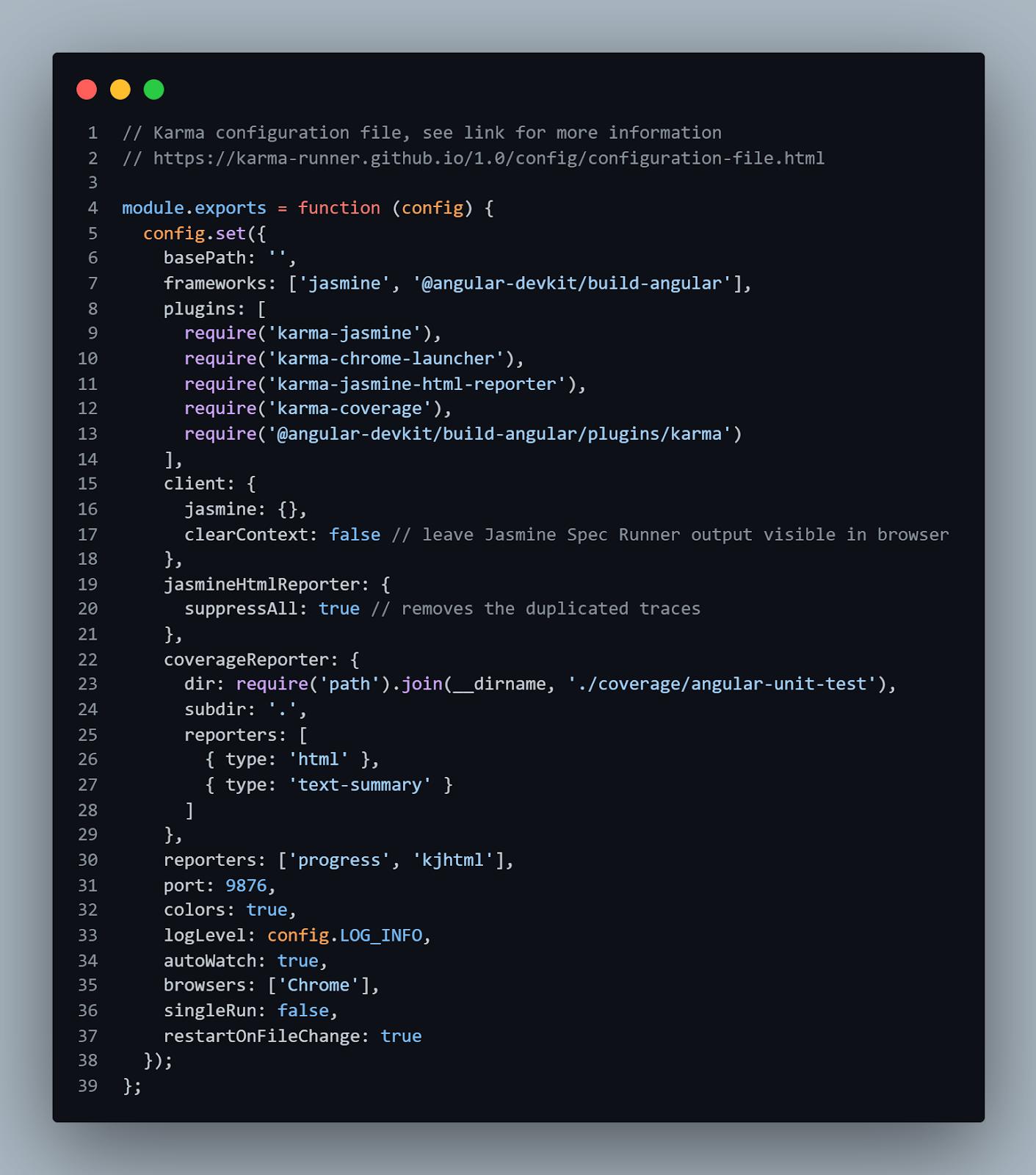The height and width of the screenshot is (1175, 1036).
Task: Click the singleRun false value
Action: 303,1010
